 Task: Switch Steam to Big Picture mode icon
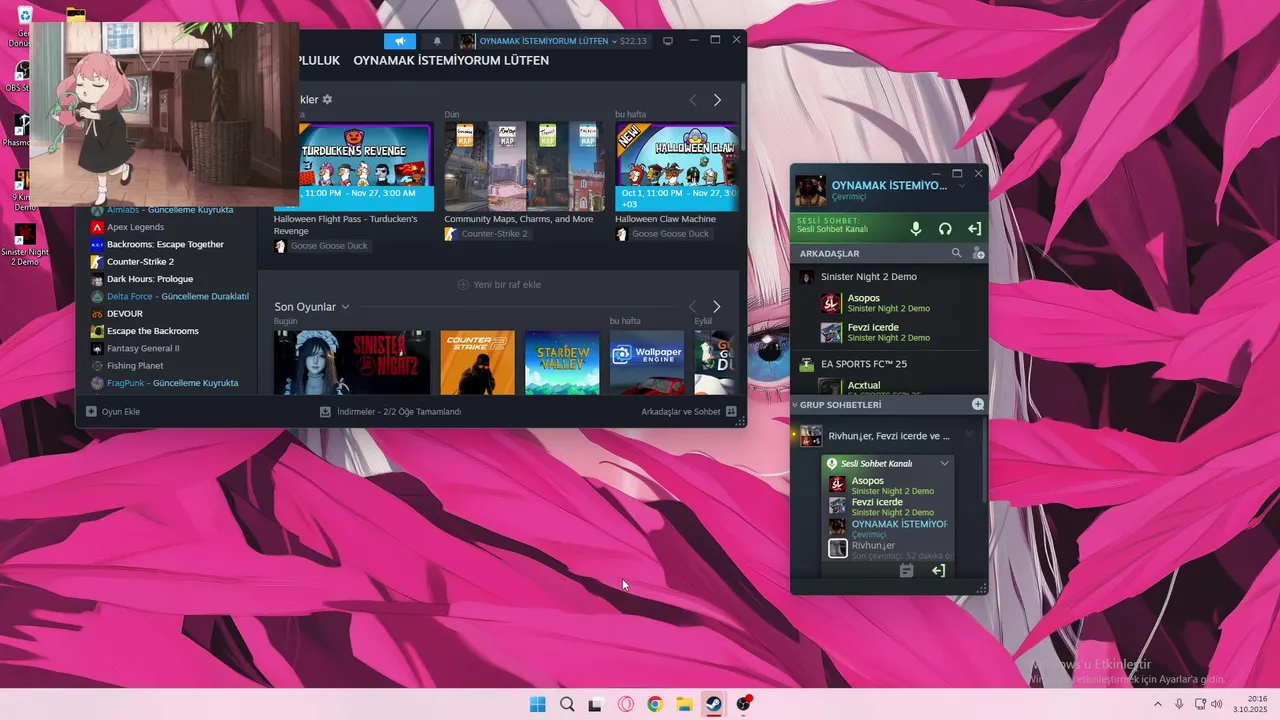[668, 41]
